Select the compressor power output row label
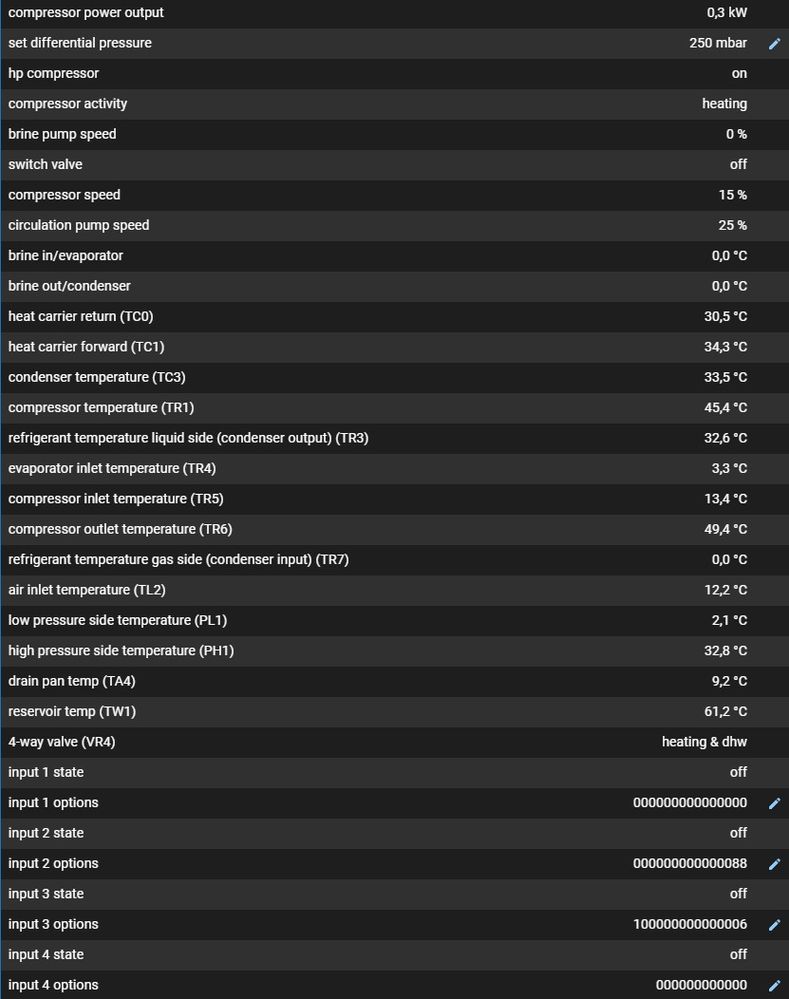The height and width of the screenshot is (999, 789). [x=86, y=13]
